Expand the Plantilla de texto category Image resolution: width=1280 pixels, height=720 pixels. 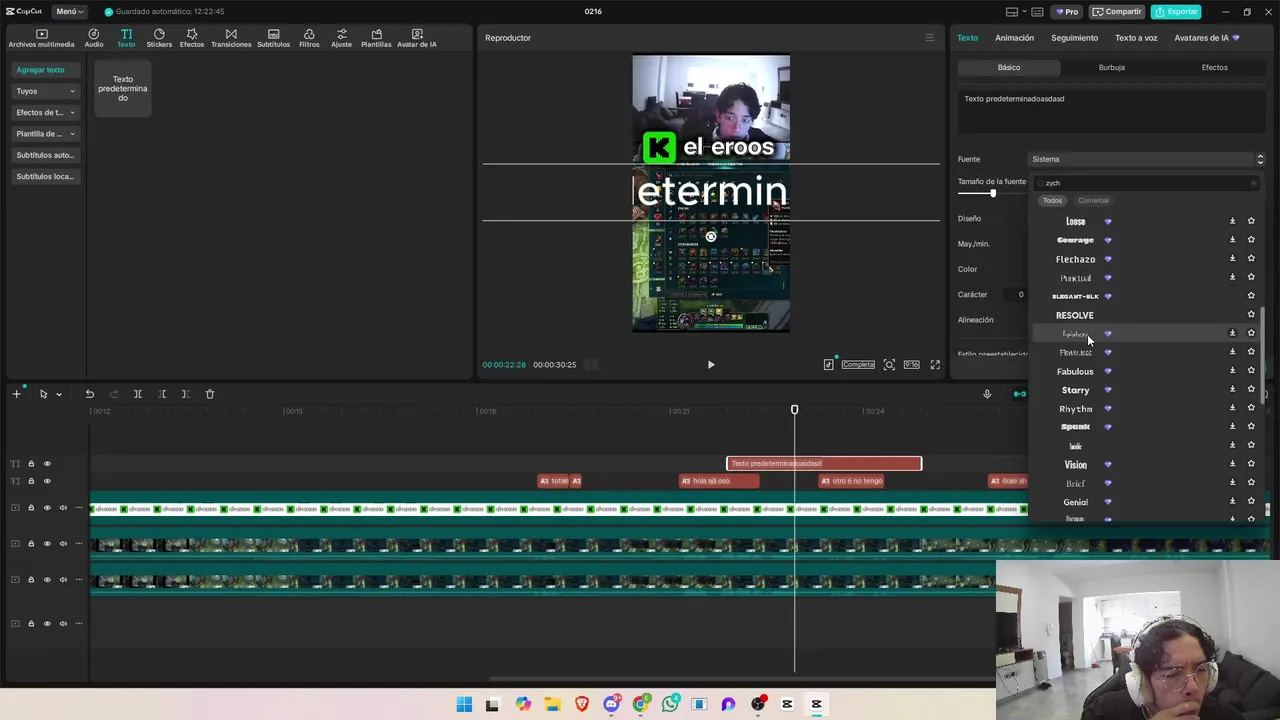click(x=45, y=134)
